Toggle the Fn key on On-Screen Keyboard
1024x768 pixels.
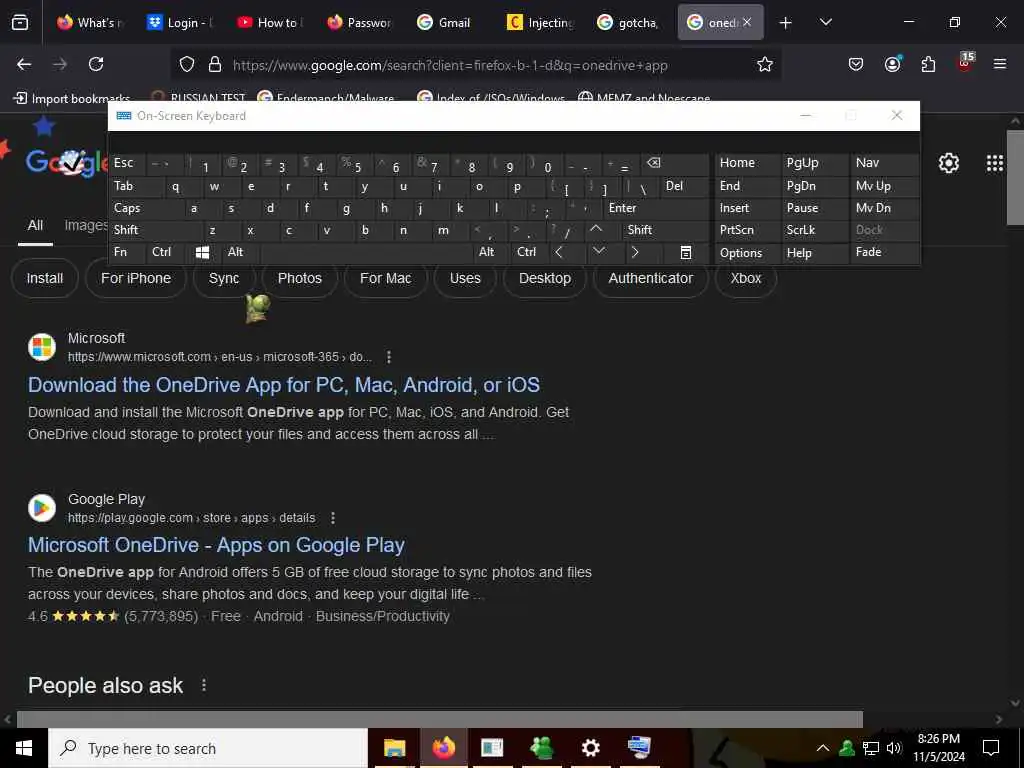[x=128, y=252]
